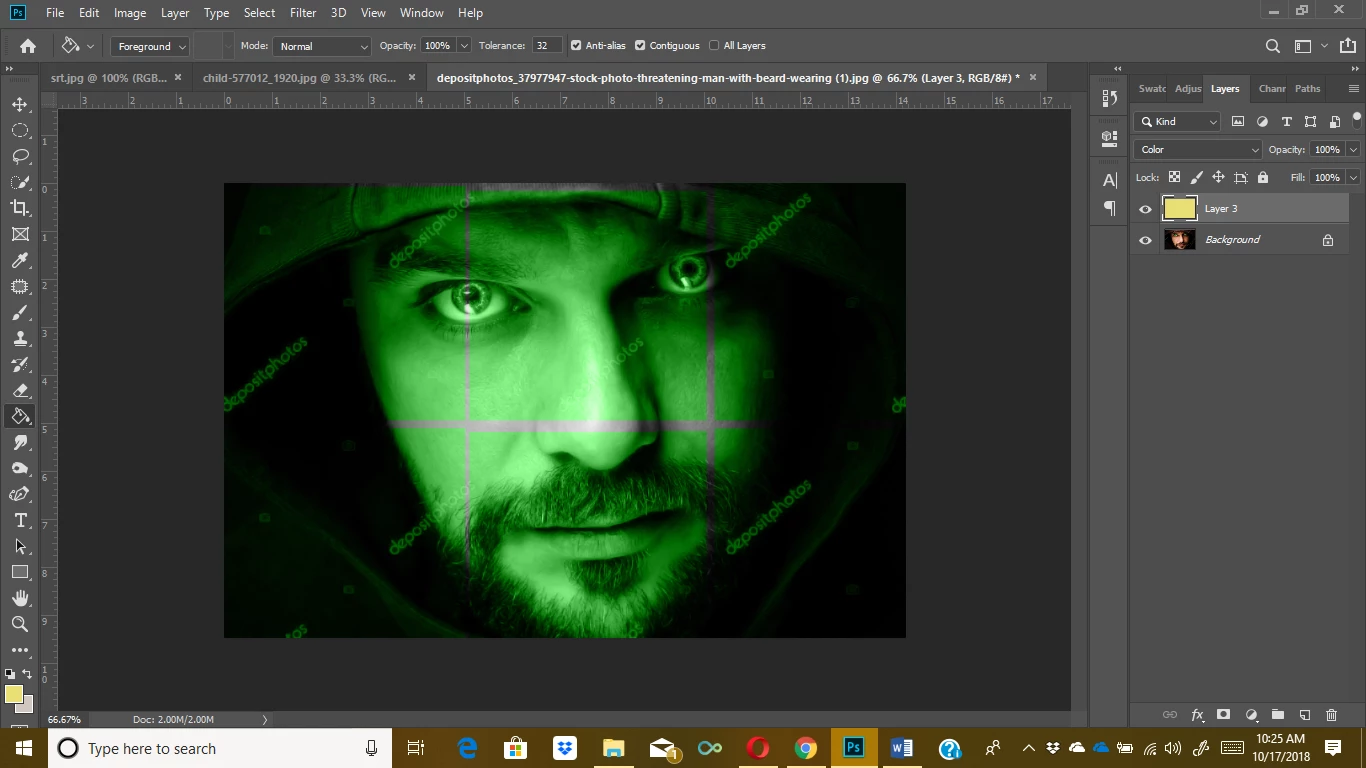Image resolution: width=1366 pixels, height=768 pixels.
Task: Open the layer Opacity slider dropdown
Action: pyautogui.click(x=1353, y=149)
